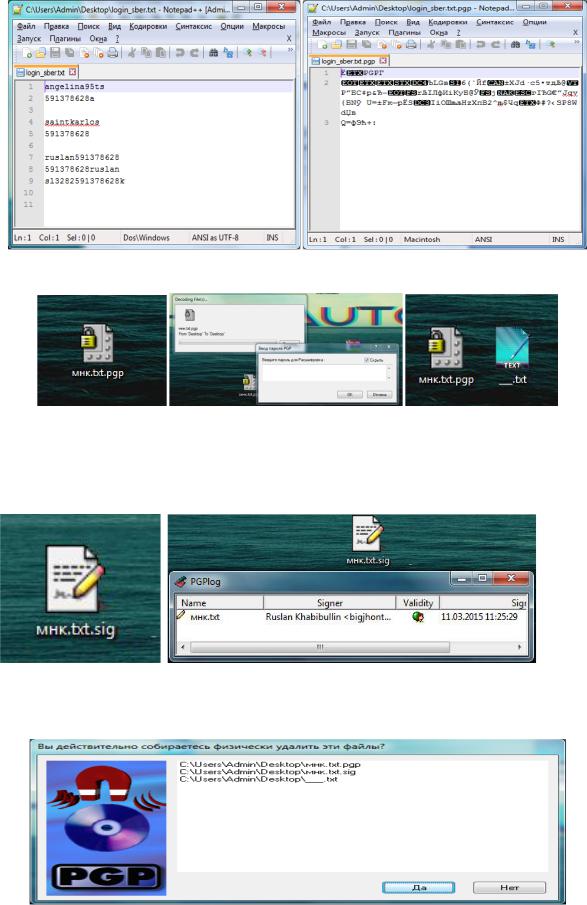Click Open file icon in login_sber.txt.pgp window

coord(337,44)
